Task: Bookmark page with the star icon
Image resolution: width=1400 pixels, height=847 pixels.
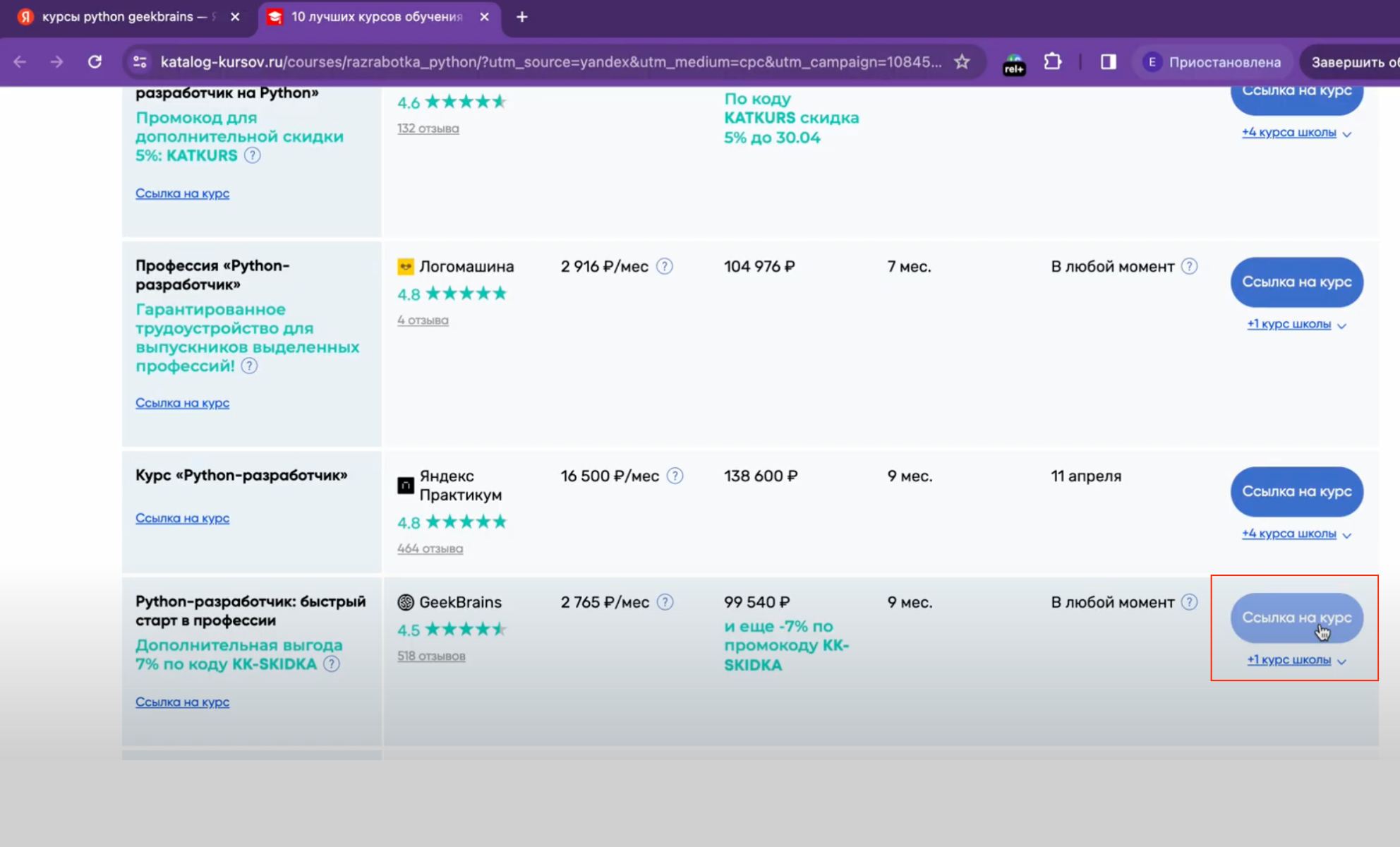Action: [962, 62]
